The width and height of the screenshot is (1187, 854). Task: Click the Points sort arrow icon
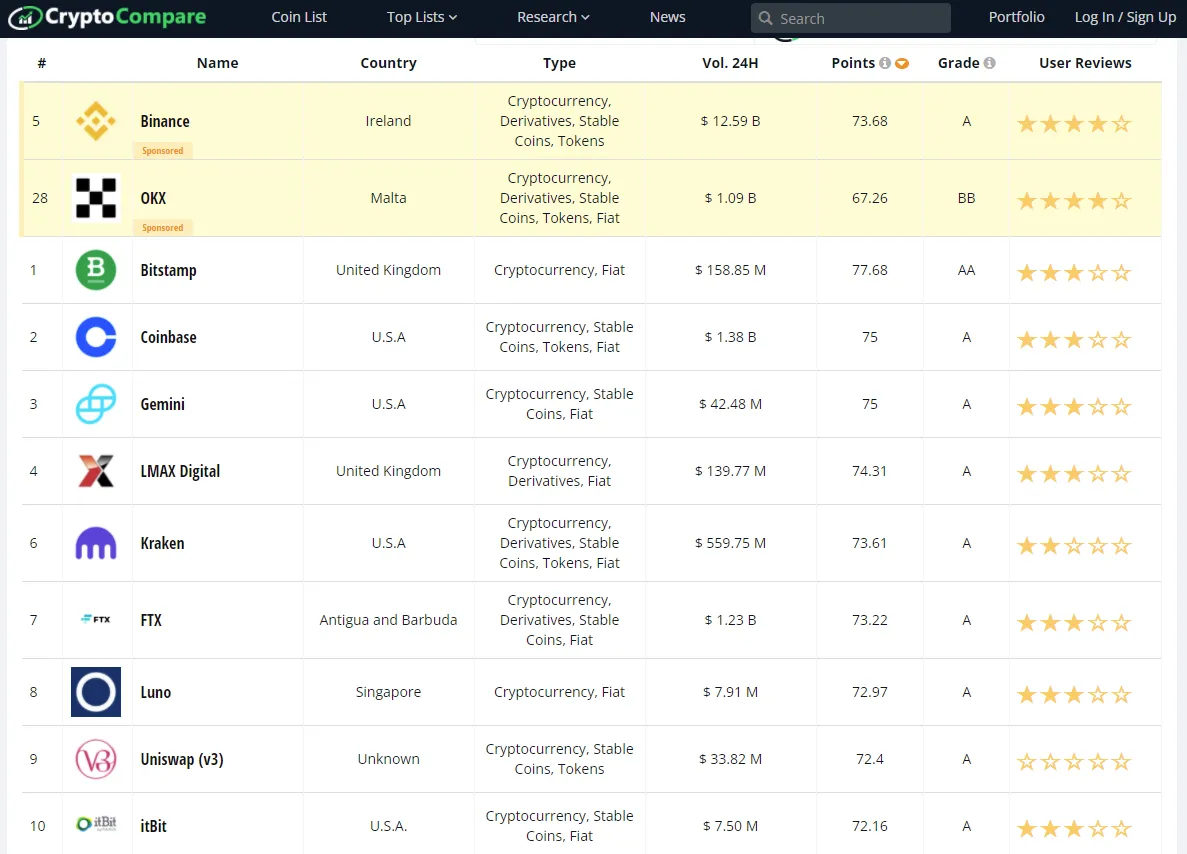[x=902, y=64]
